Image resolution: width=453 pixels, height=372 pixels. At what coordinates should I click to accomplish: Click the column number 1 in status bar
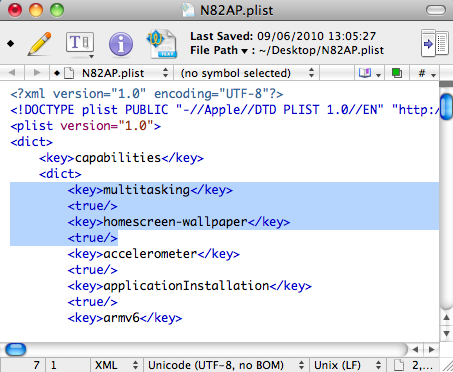[x=53, y=365]
